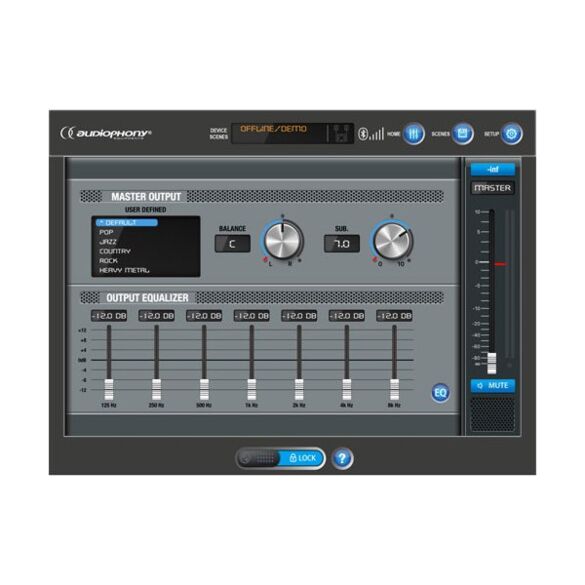Click the Output Equalizer heading
Viewport: 585px width, 585px height.
point(147,298)
